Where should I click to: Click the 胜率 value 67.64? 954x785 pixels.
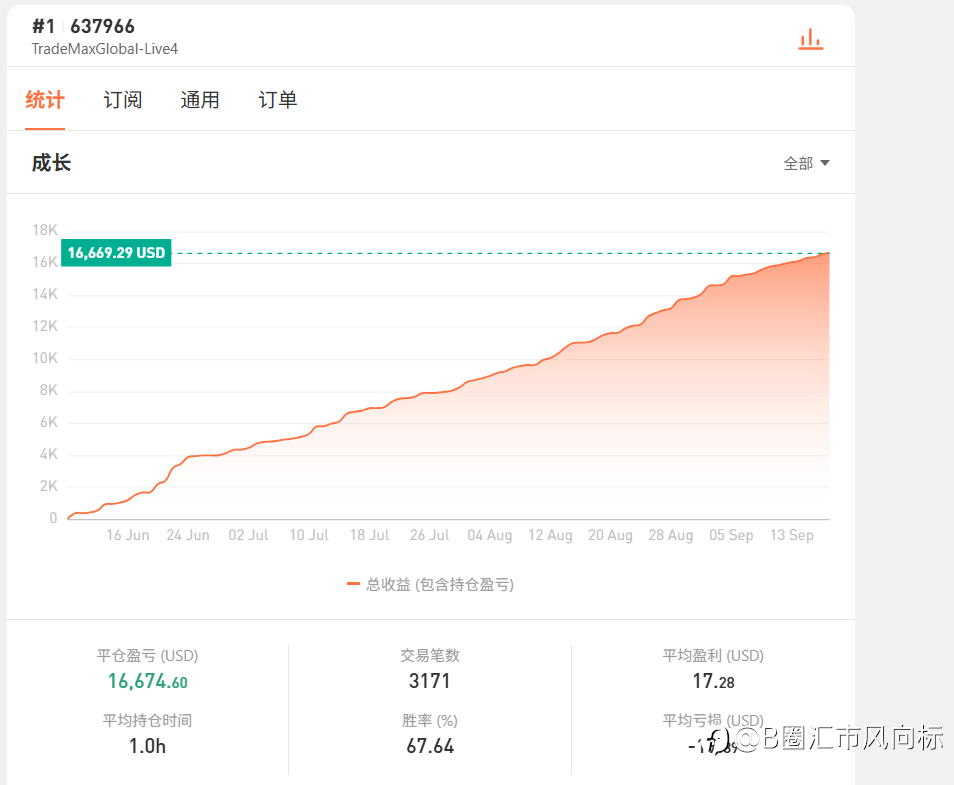(x=430, y=746)
